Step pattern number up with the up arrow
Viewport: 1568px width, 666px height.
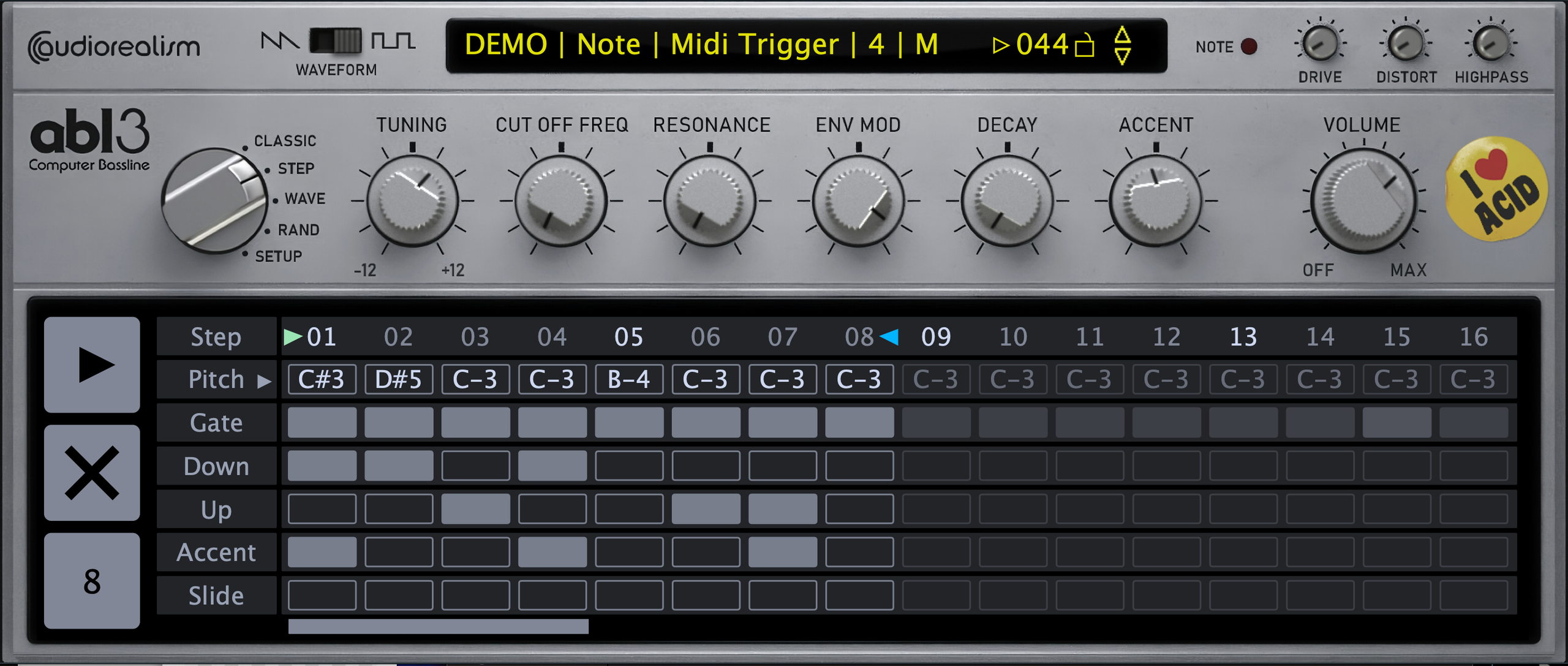pos(1122,34)
